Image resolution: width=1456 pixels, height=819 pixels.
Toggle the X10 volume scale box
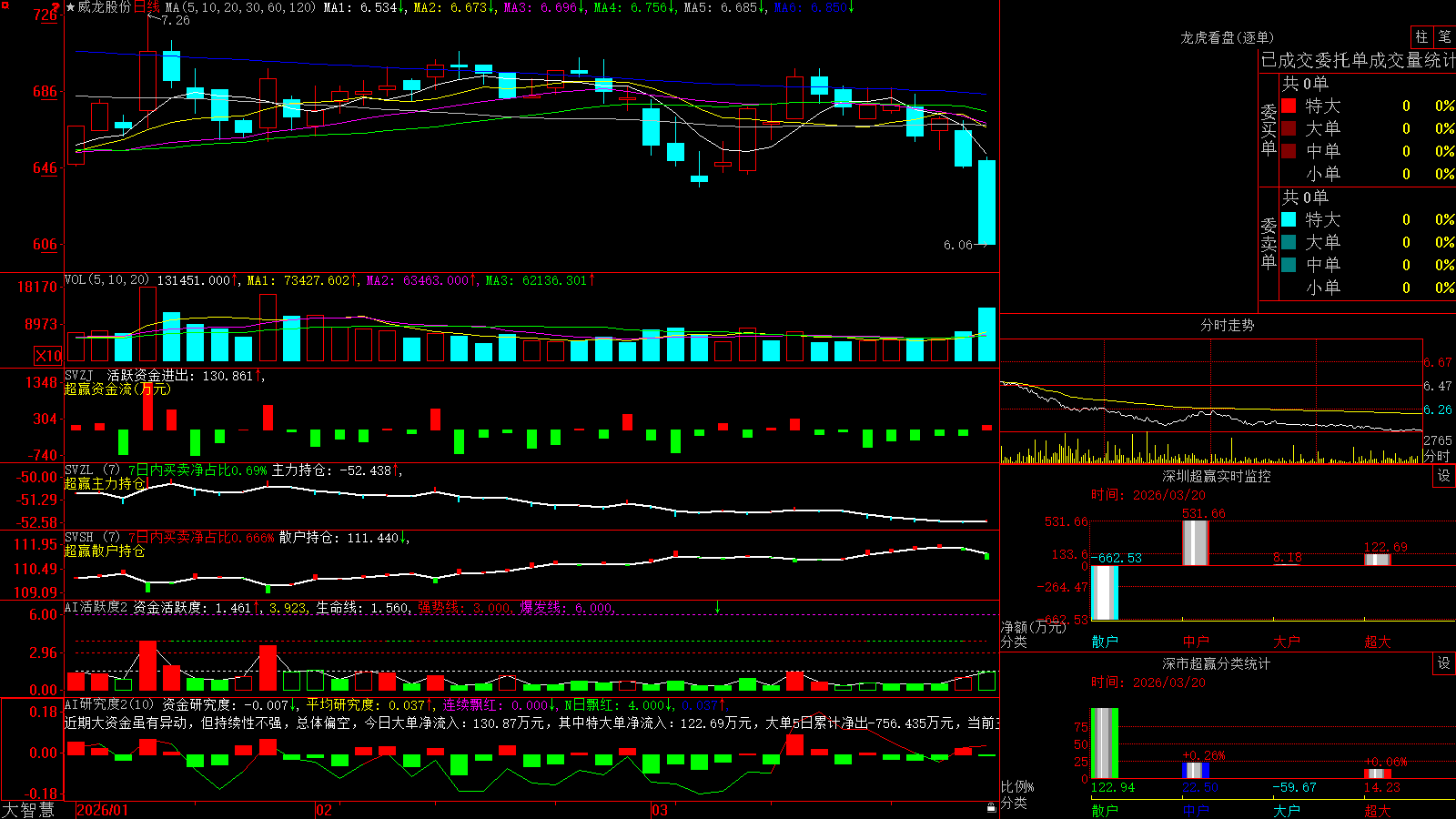(48, 356)
